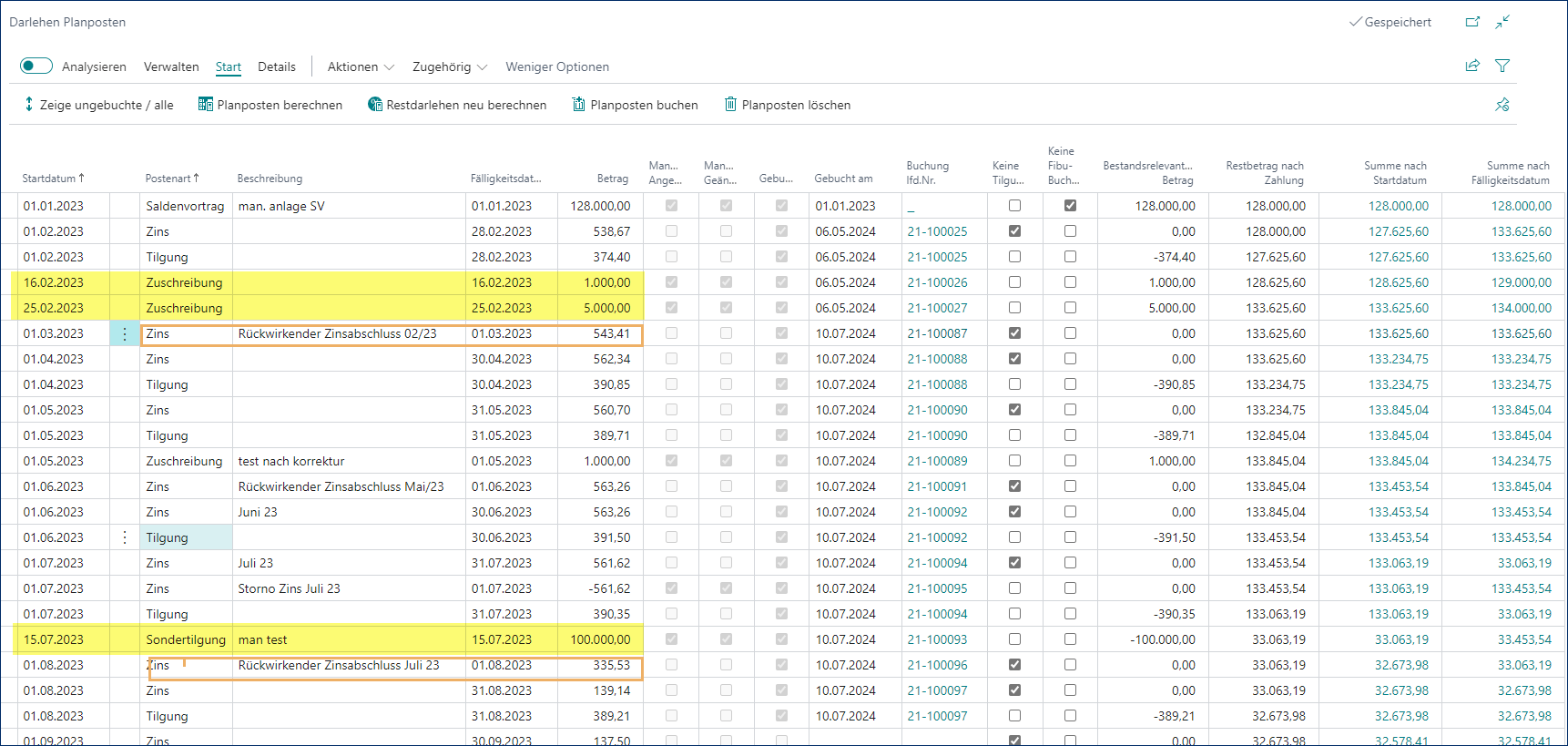Open the filter pane funnel icon

(1502, 66)
